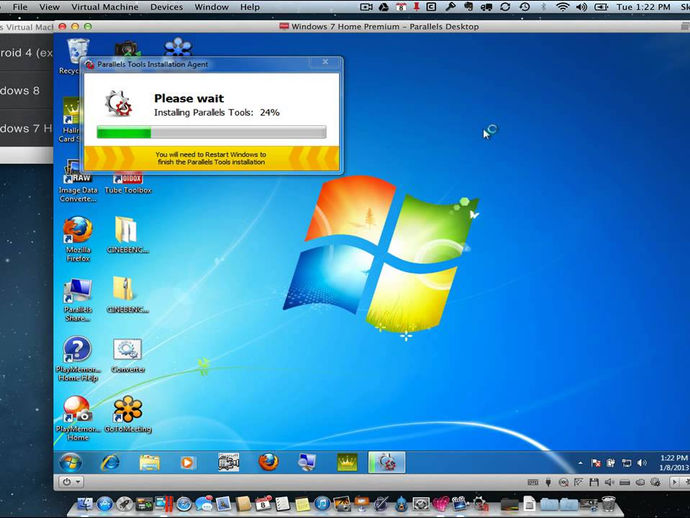
Task: Open the Help menu
Action: click(x=250, y=7)
